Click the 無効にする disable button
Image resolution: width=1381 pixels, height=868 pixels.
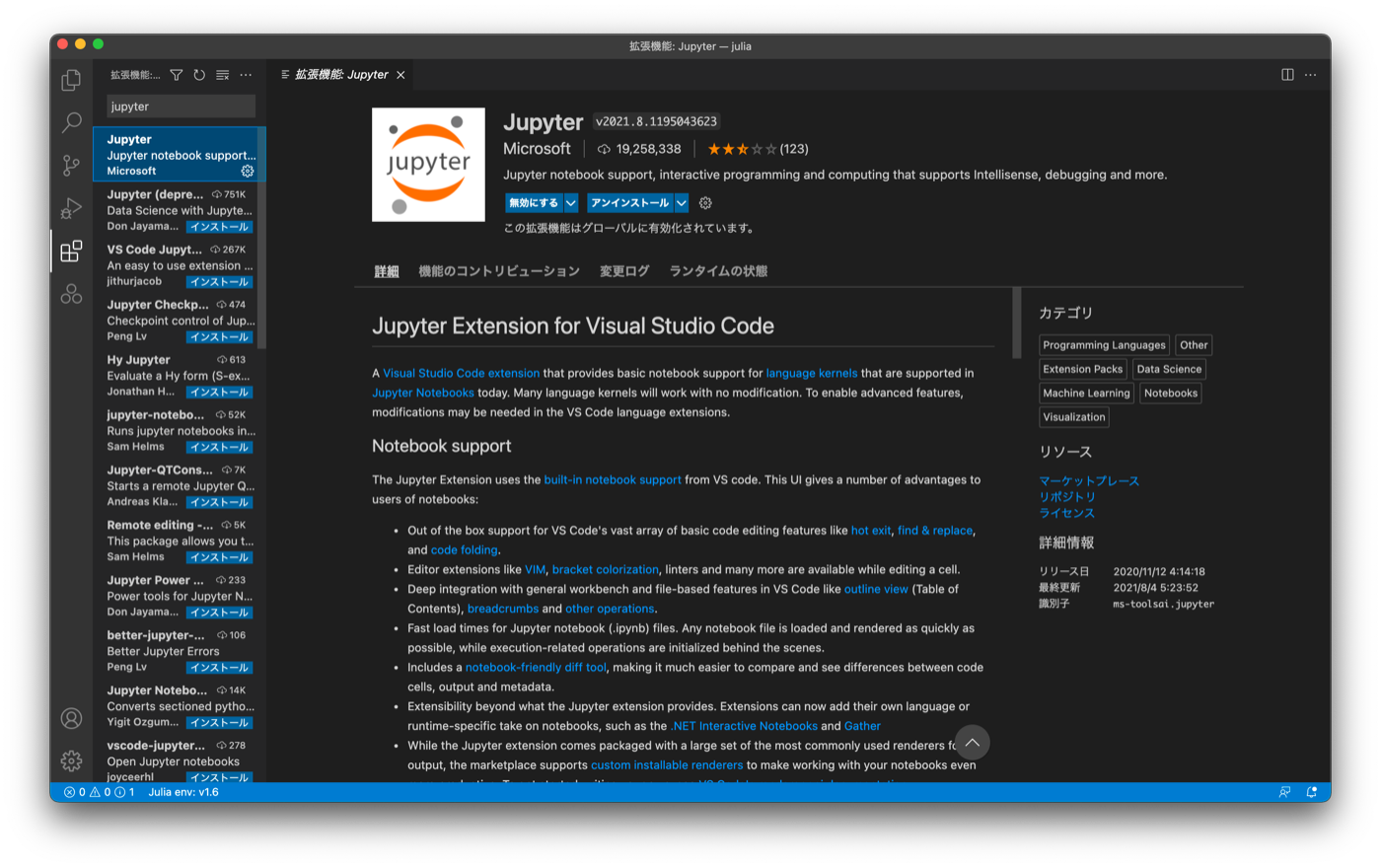coord(534,203)
